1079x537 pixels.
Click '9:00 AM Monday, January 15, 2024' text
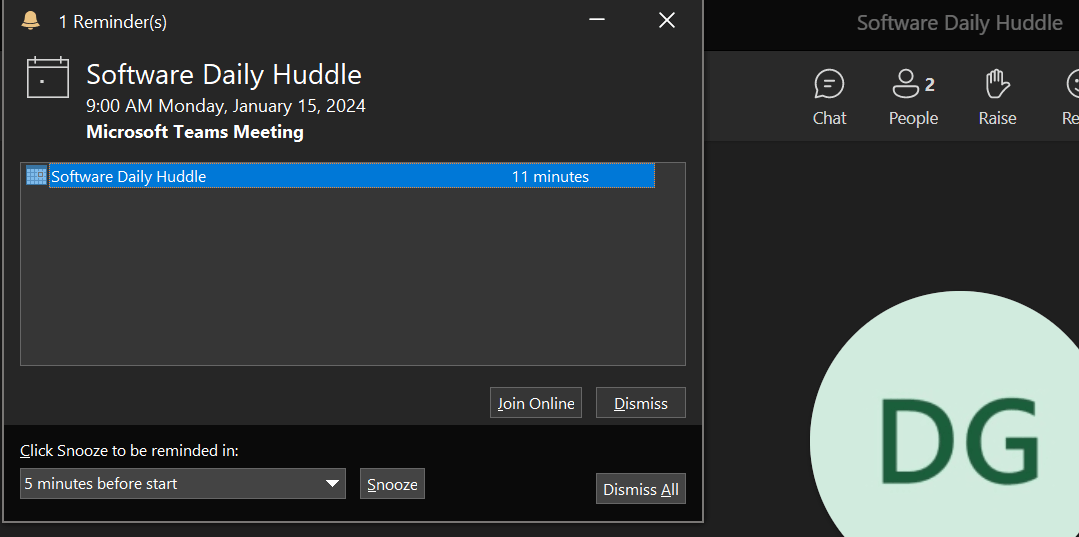point(226,106)
